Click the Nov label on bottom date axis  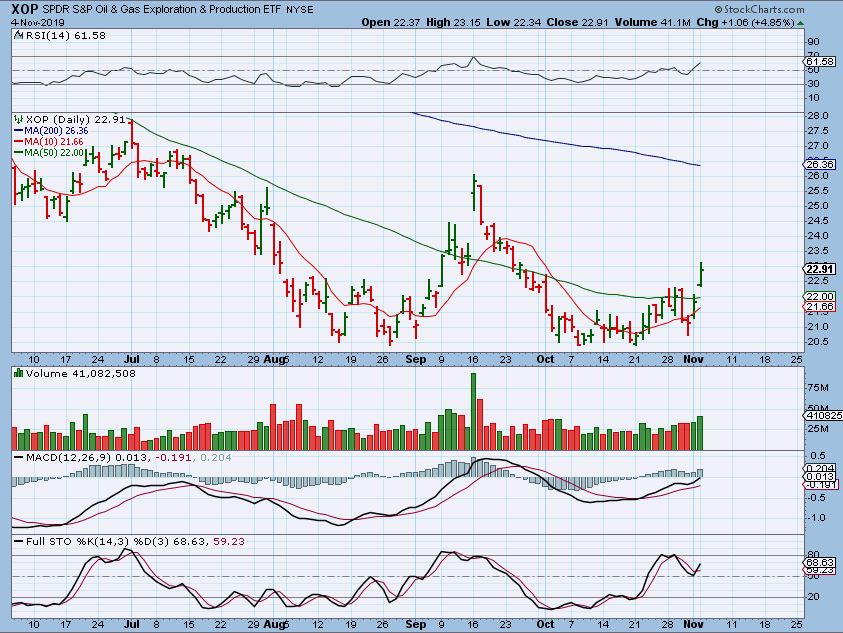coord(688,622)
